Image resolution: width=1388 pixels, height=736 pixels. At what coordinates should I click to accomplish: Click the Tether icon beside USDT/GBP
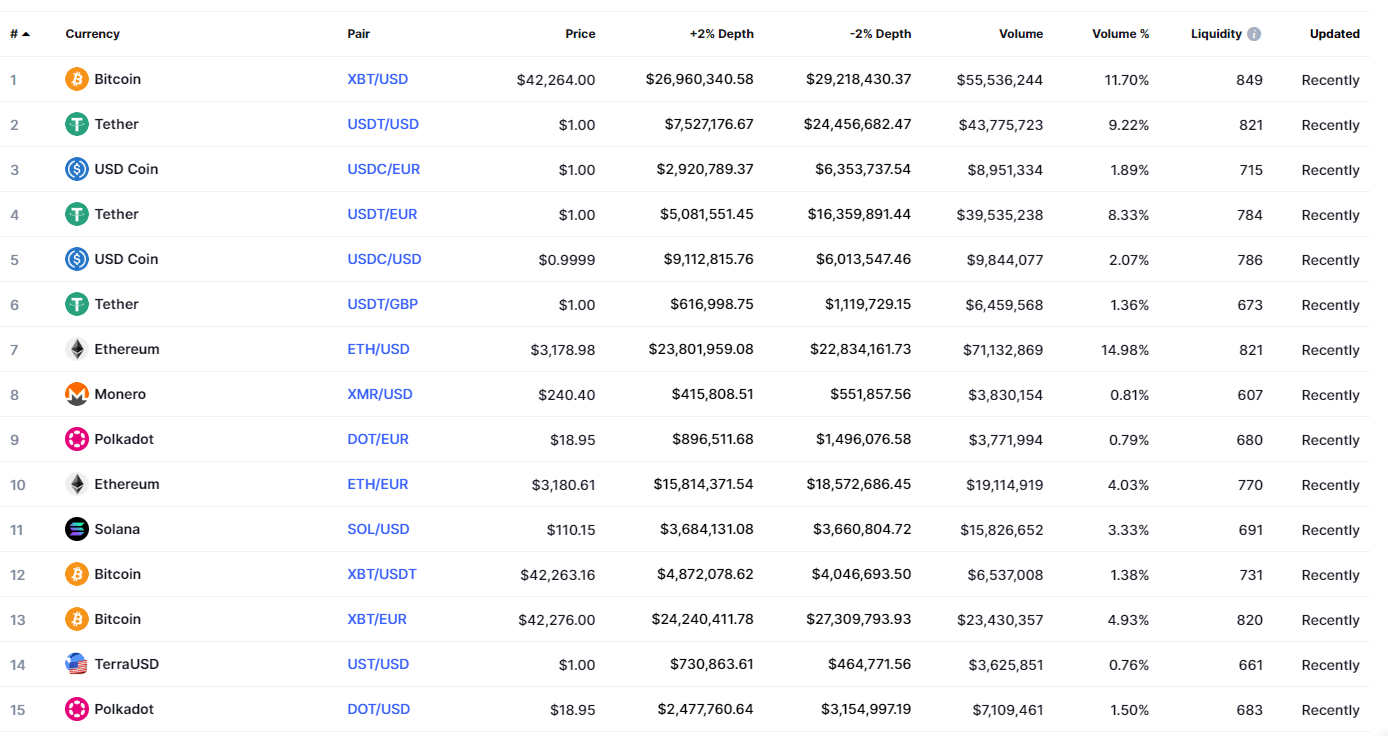[x=77, y=304]
